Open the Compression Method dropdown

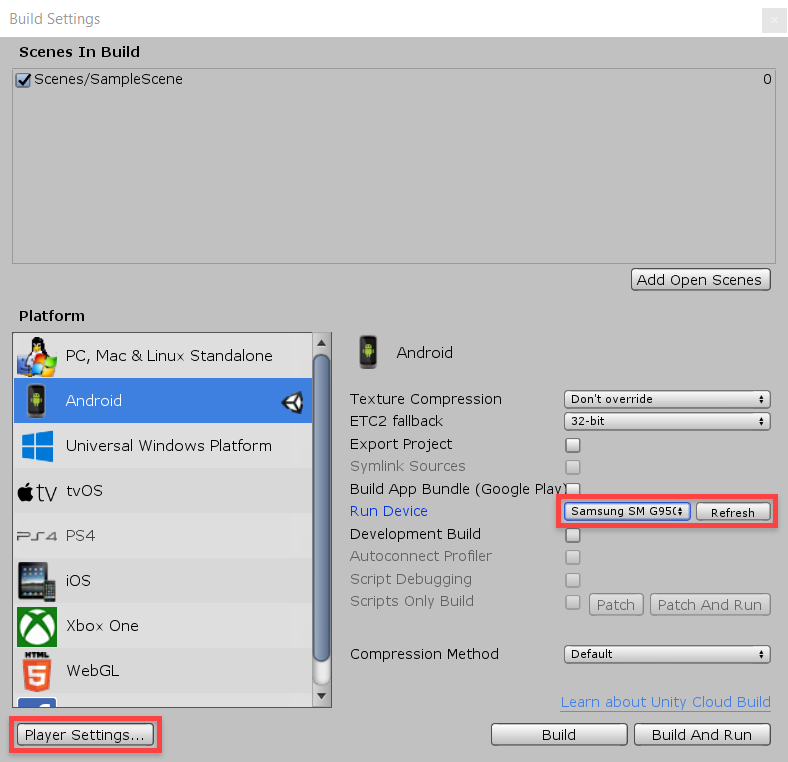pyautogui.click(x=667, y=654)
